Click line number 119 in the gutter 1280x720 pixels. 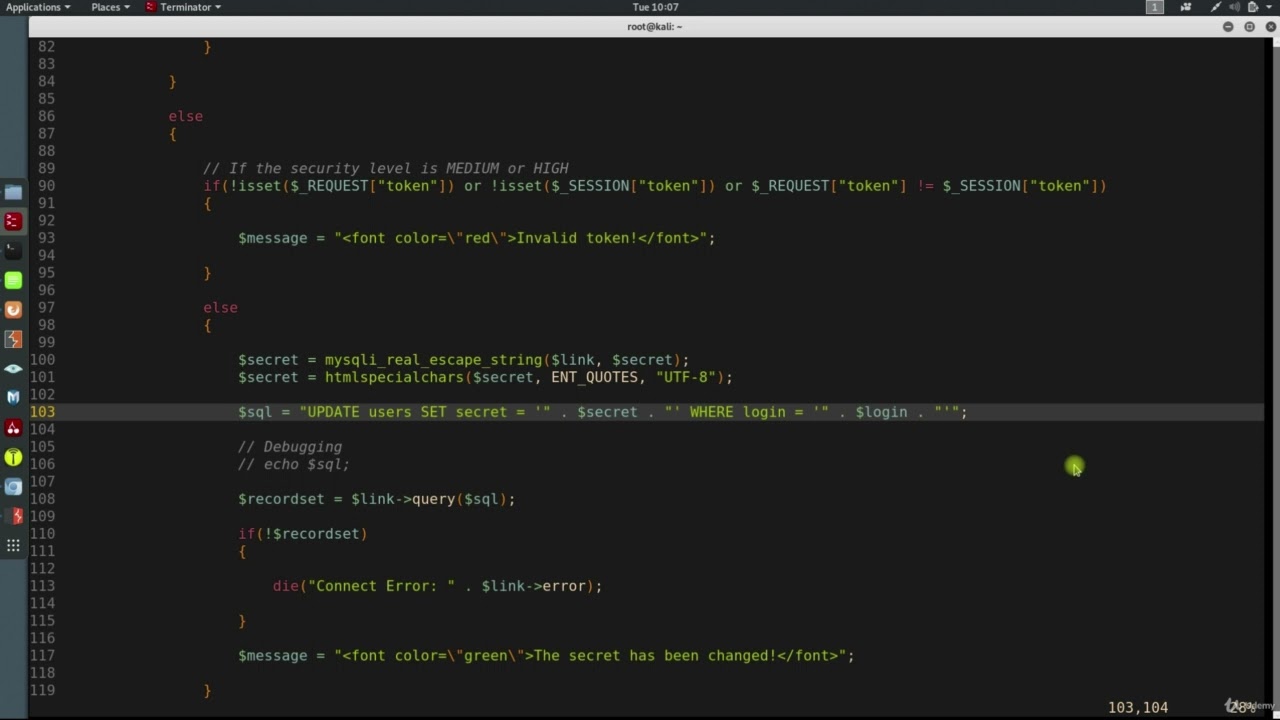(x=42, y=691)
